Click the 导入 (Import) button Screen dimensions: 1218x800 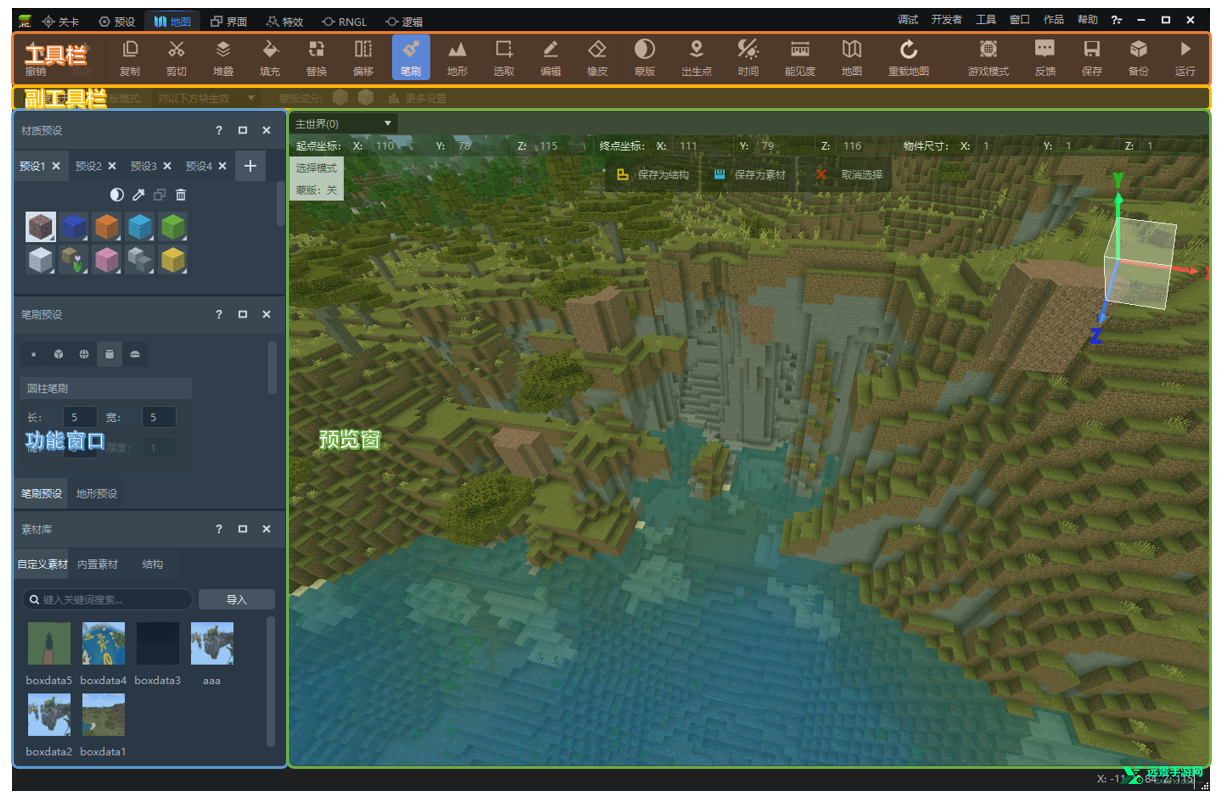point(236,599)
